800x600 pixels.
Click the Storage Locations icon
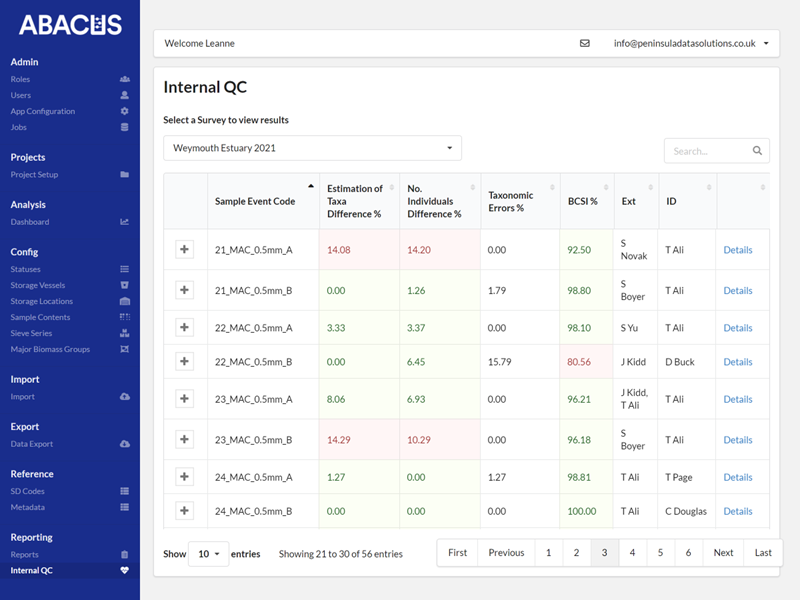[x=124, y=301]
